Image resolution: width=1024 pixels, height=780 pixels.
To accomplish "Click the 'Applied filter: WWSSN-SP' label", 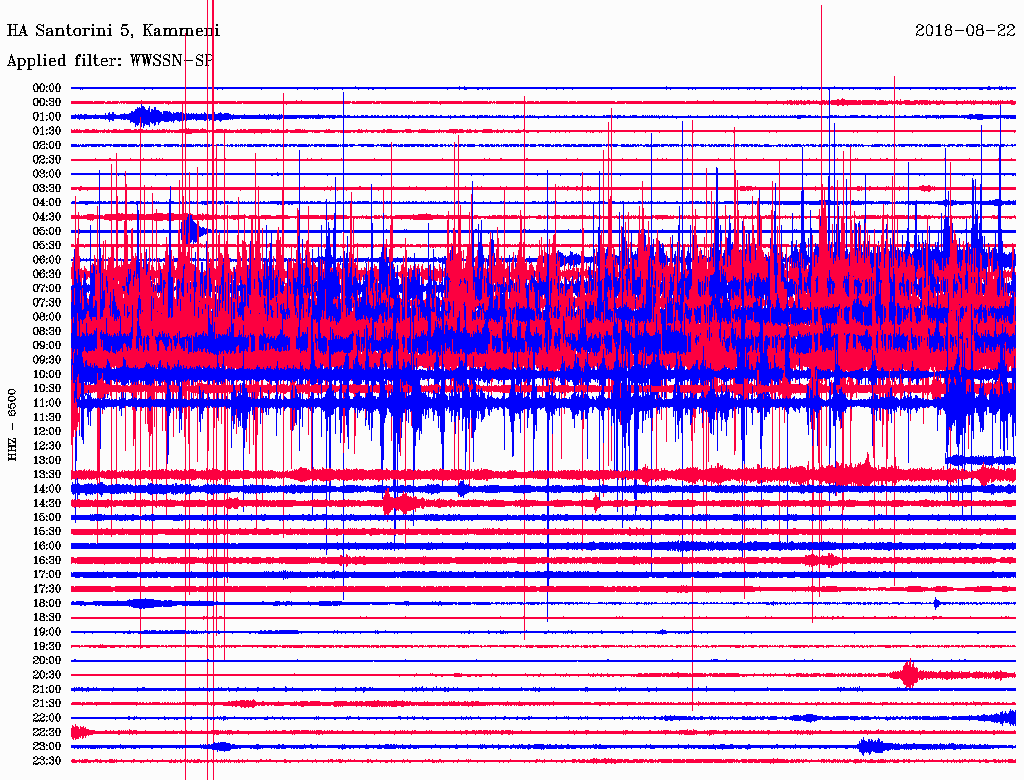I will [110, 61].
